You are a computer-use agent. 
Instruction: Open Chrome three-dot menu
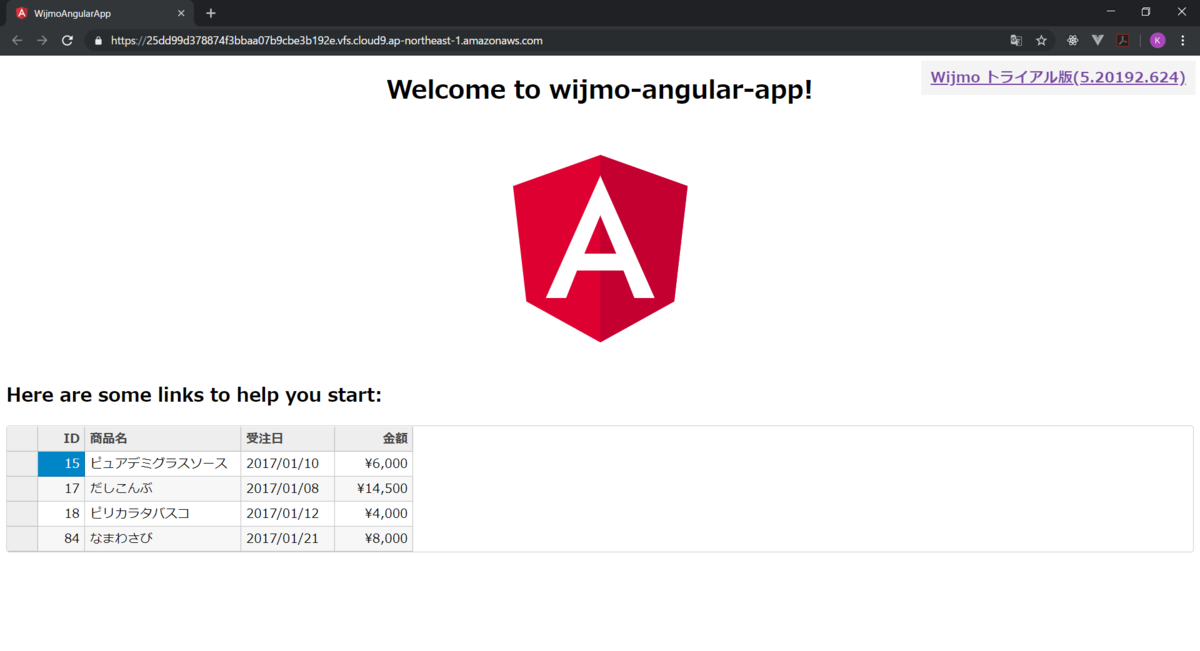pos(1182,41)
